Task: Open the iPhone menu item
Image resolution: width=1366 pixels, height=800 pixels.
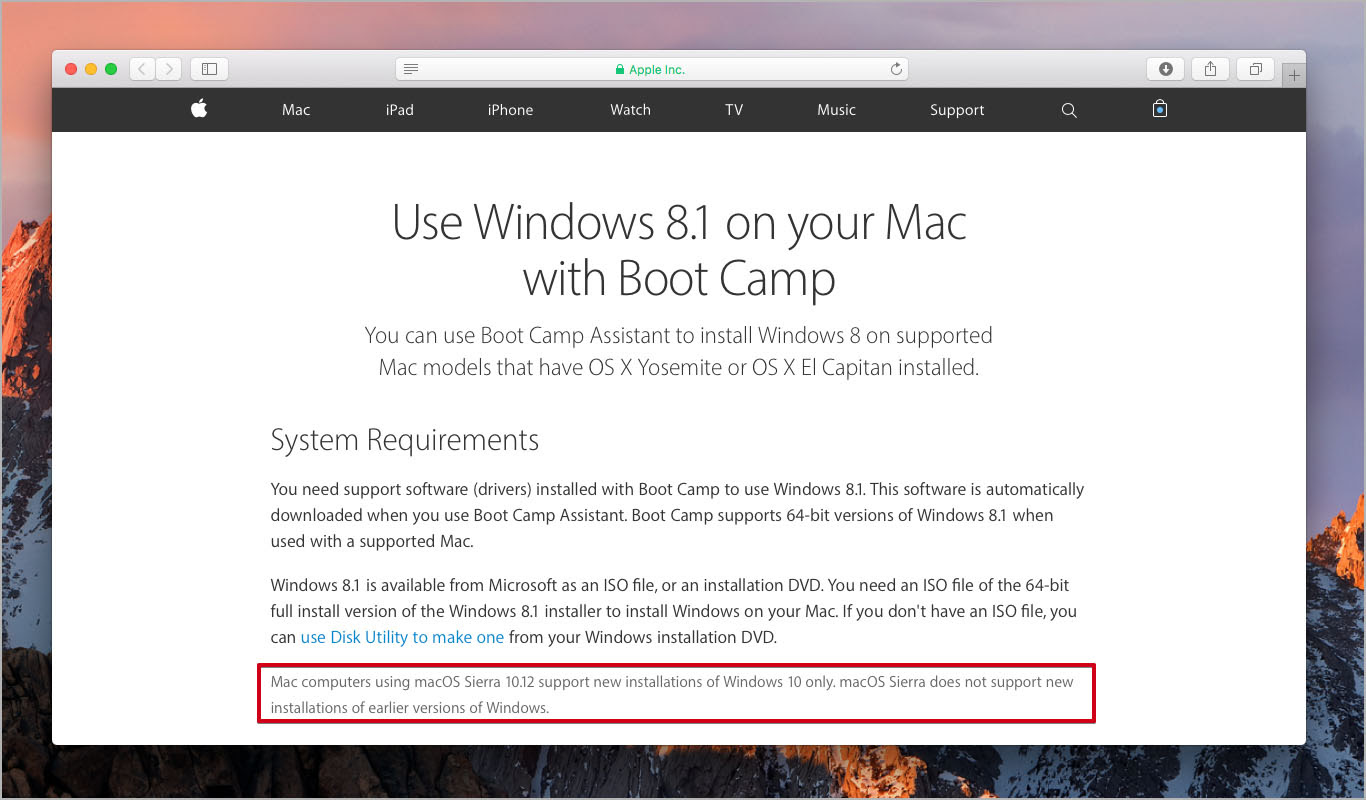Action: 510,110
